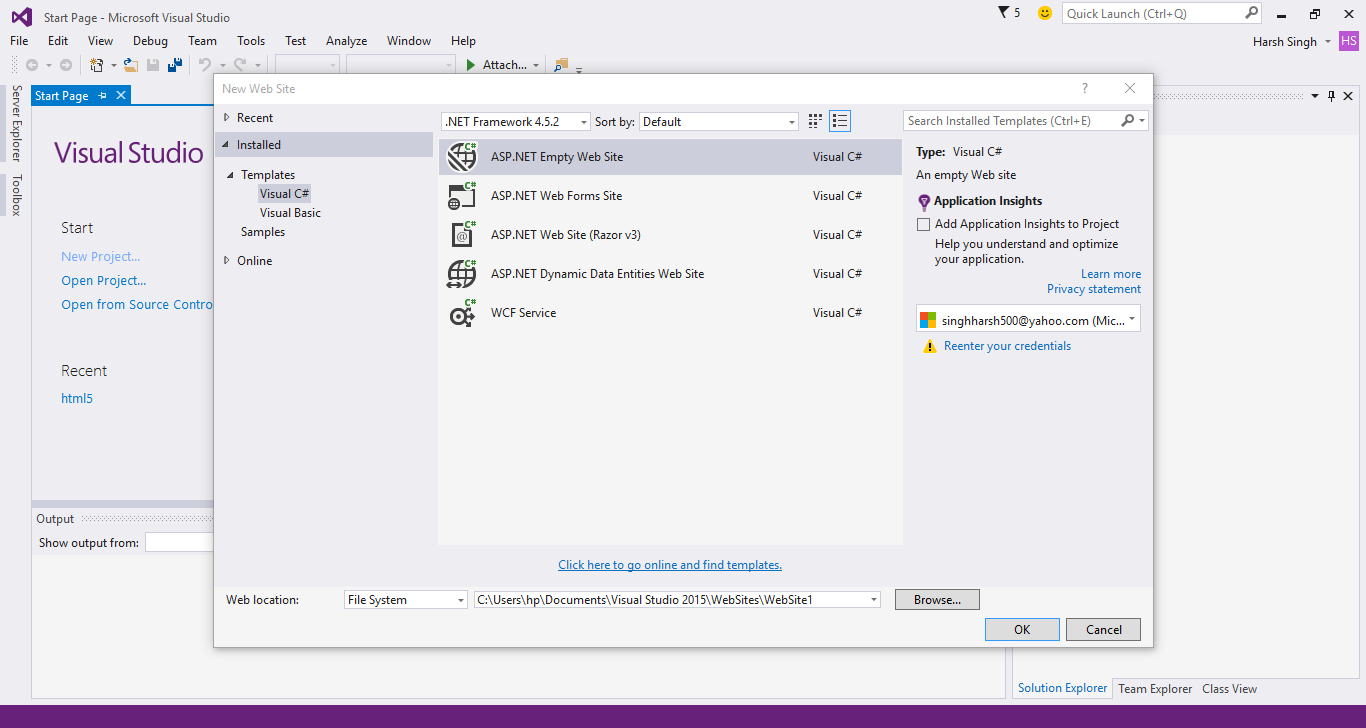This screenshot has width=1366, height=728.
Task: Open the Attach button dropdown arrow
Action: [536, 65]
